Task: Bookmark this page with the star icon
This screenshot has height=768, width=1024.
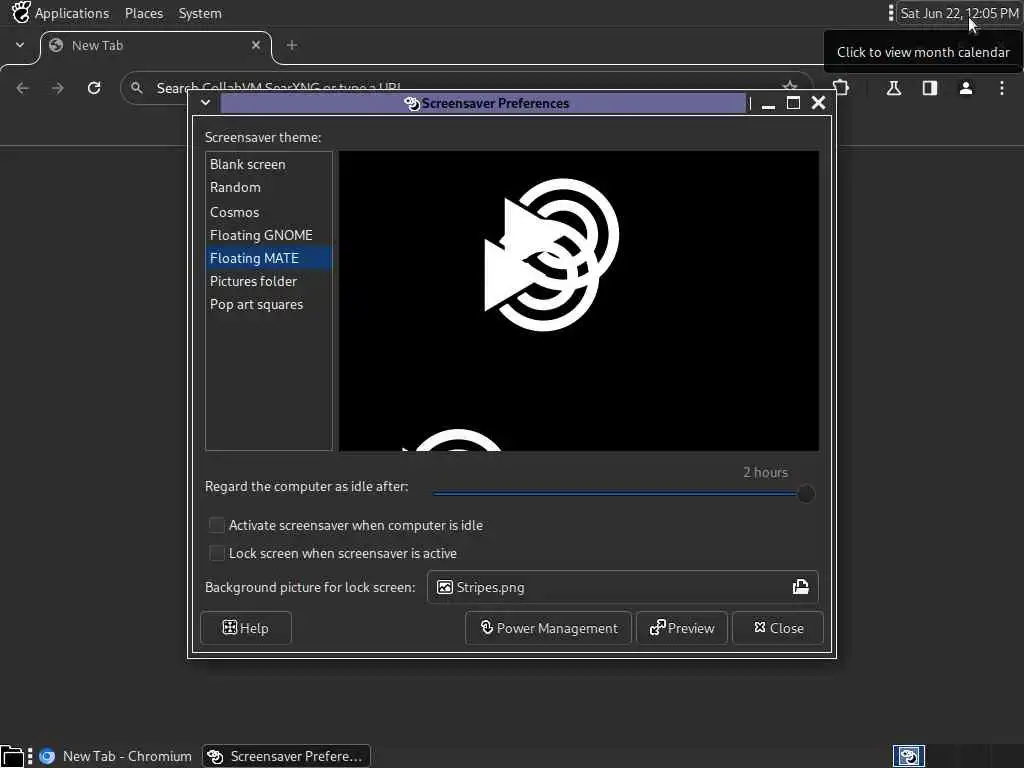Action: 790,86
